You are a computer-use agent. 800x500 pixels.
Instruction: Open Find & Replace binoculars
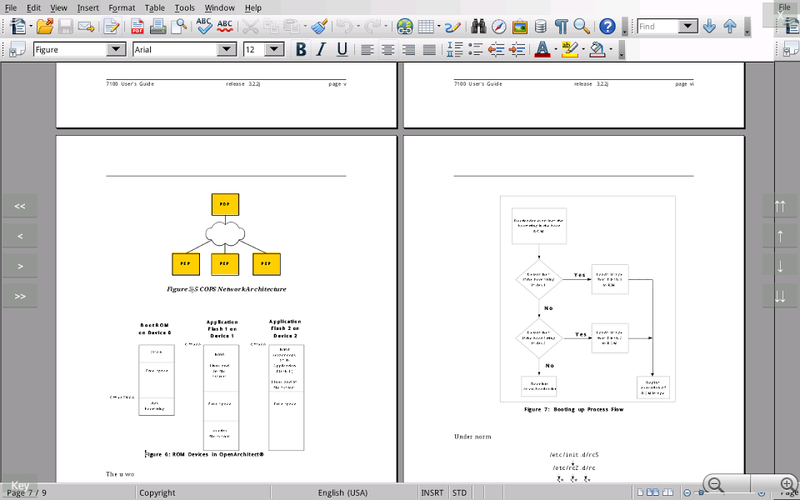(x=478, y=26)
